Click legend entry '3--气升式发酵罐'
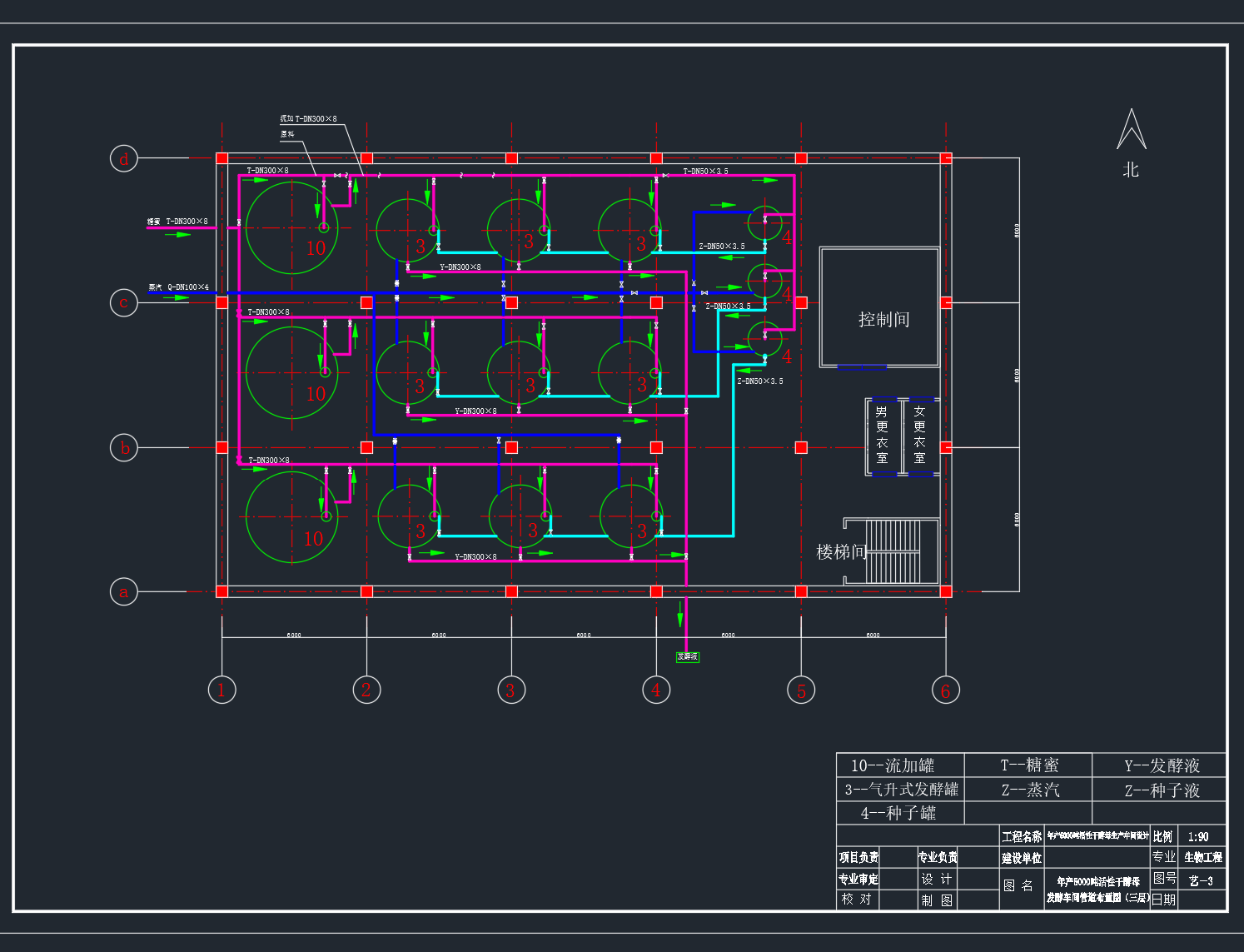The width and height of the screenshot is (1244, 952). pyautogui.click(x=902, y=789)
